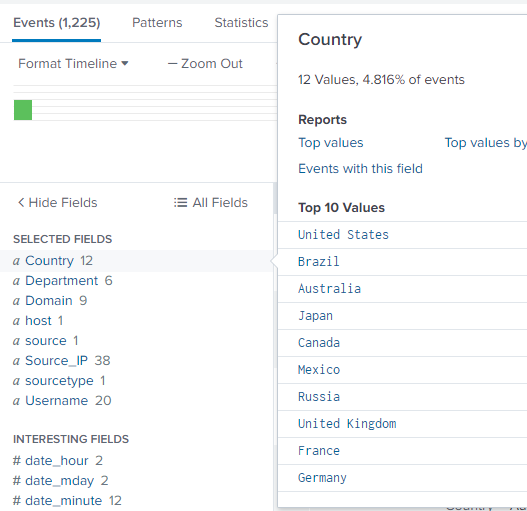527x511 pixels.
Task: Click the Brazil value
Action: (x=319, y=262)
